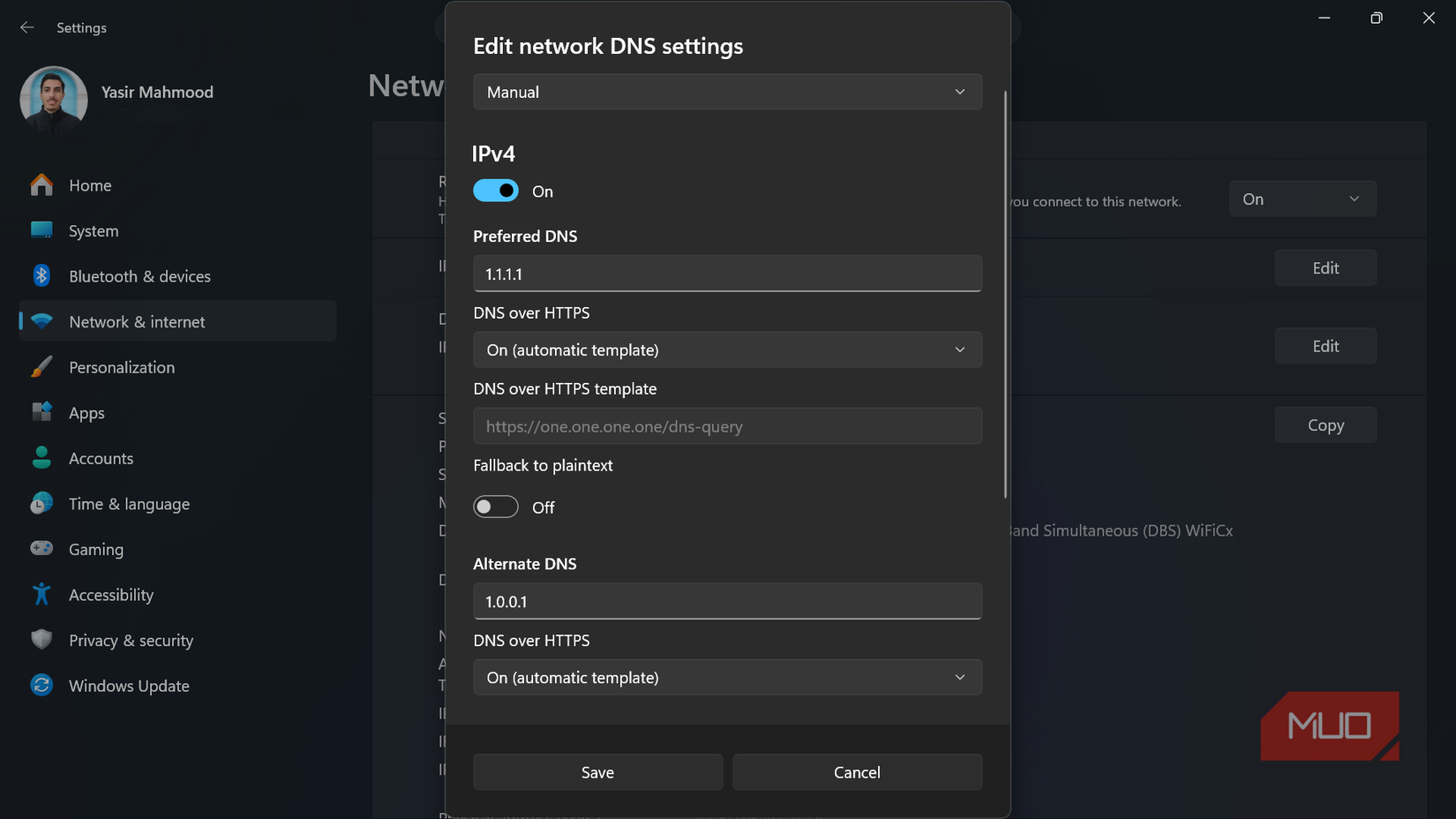Screen dimensions: 1456x819
Task: Click the Personalization paintbrush icon
Action: click(x=41, y=367)
